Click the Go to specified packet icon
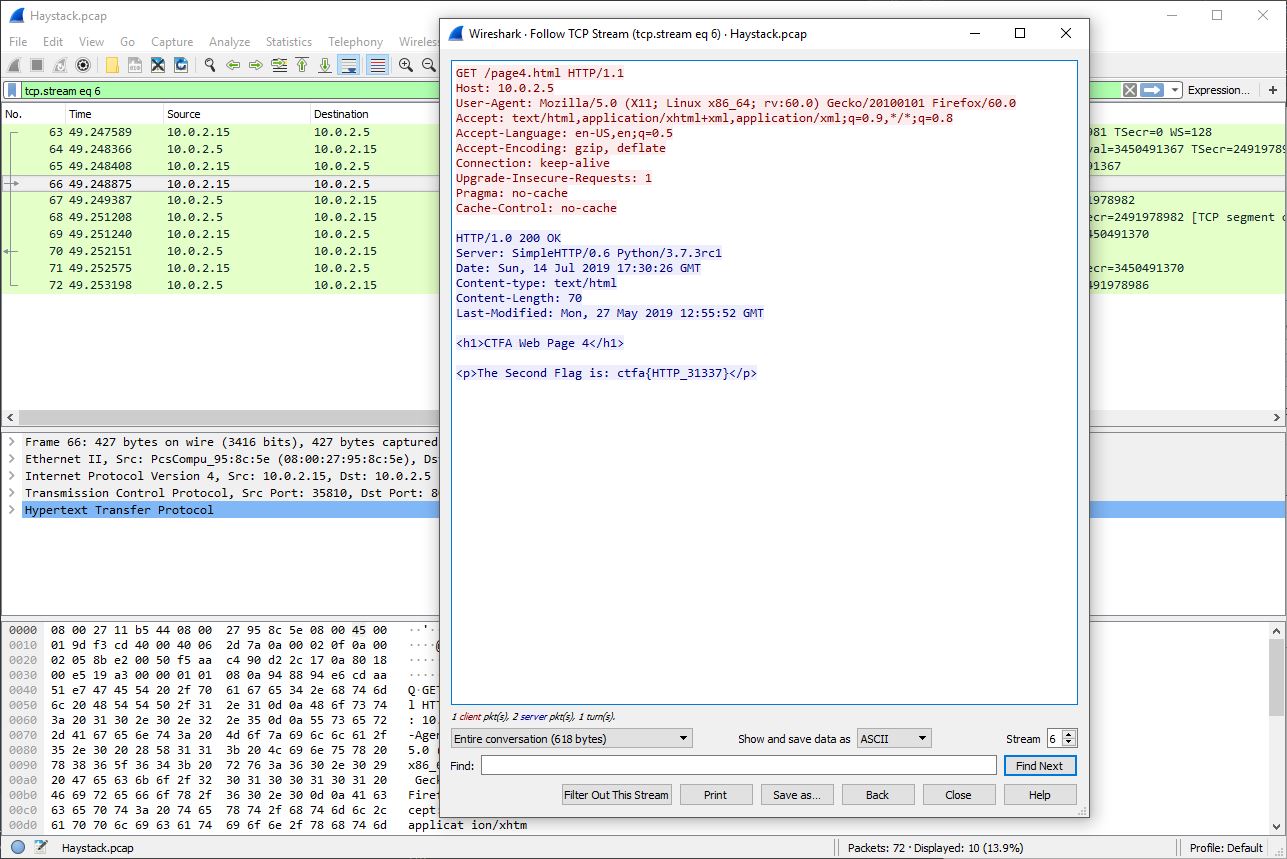The image size is (1287, 859). [279, 65]
